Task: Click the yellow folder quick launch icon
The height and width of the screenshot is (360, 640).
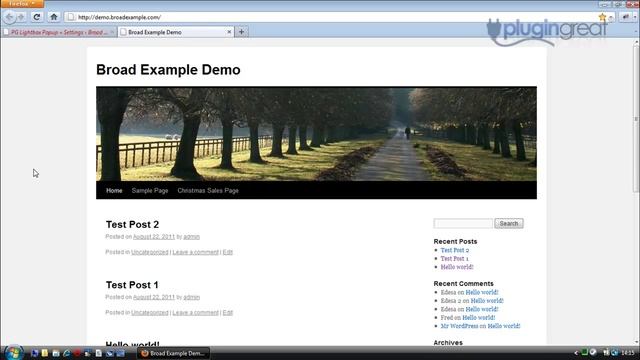Action: coord(45,353)
